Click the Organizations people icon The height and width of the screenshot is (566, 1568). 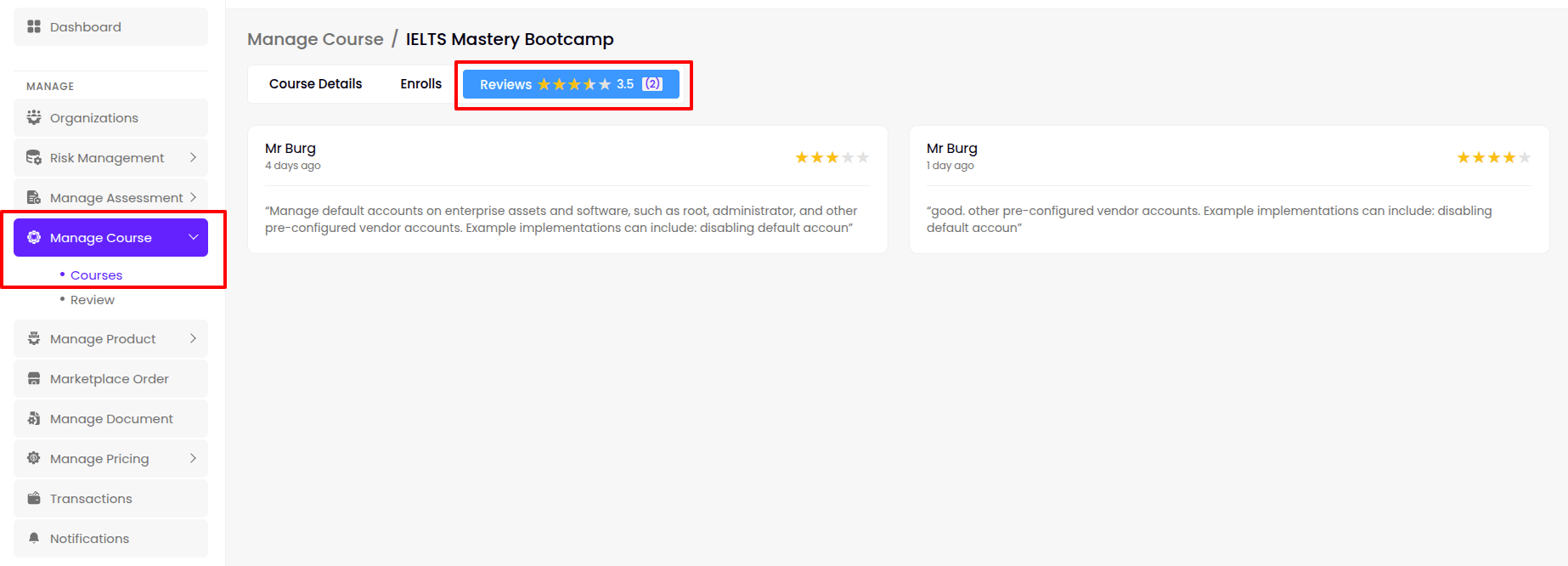click(34, 118)
